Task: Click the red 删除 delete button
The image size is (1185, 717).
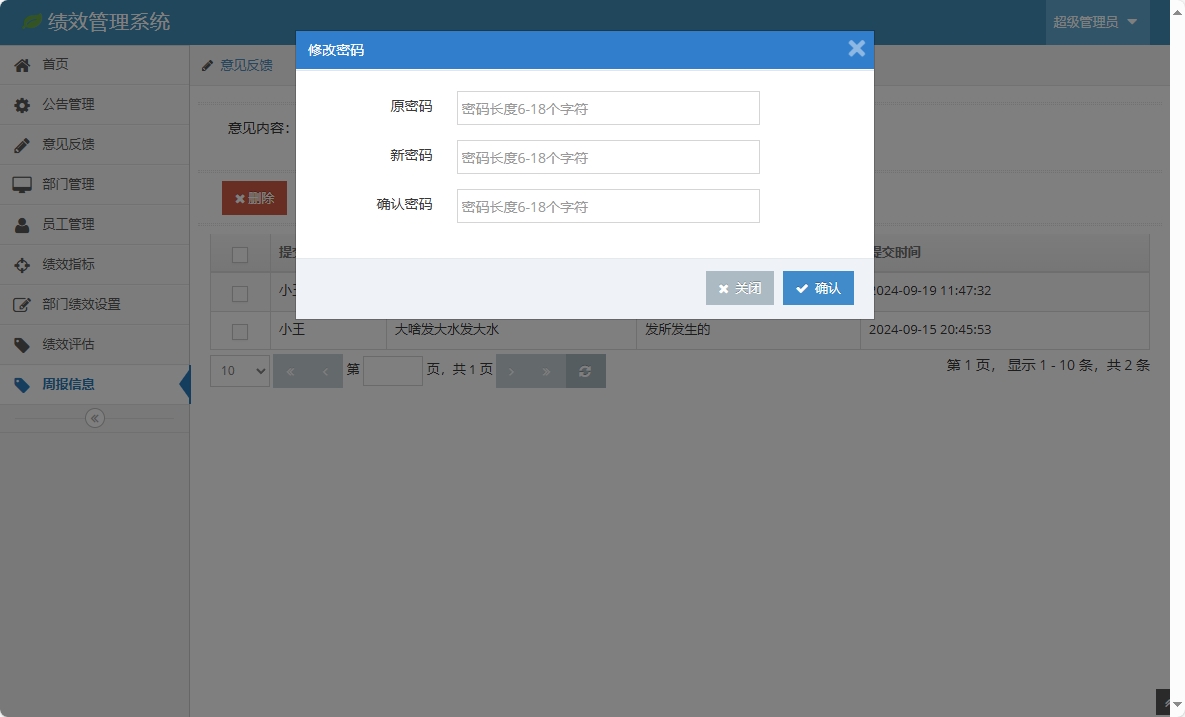Action: [x=254, y=197]
